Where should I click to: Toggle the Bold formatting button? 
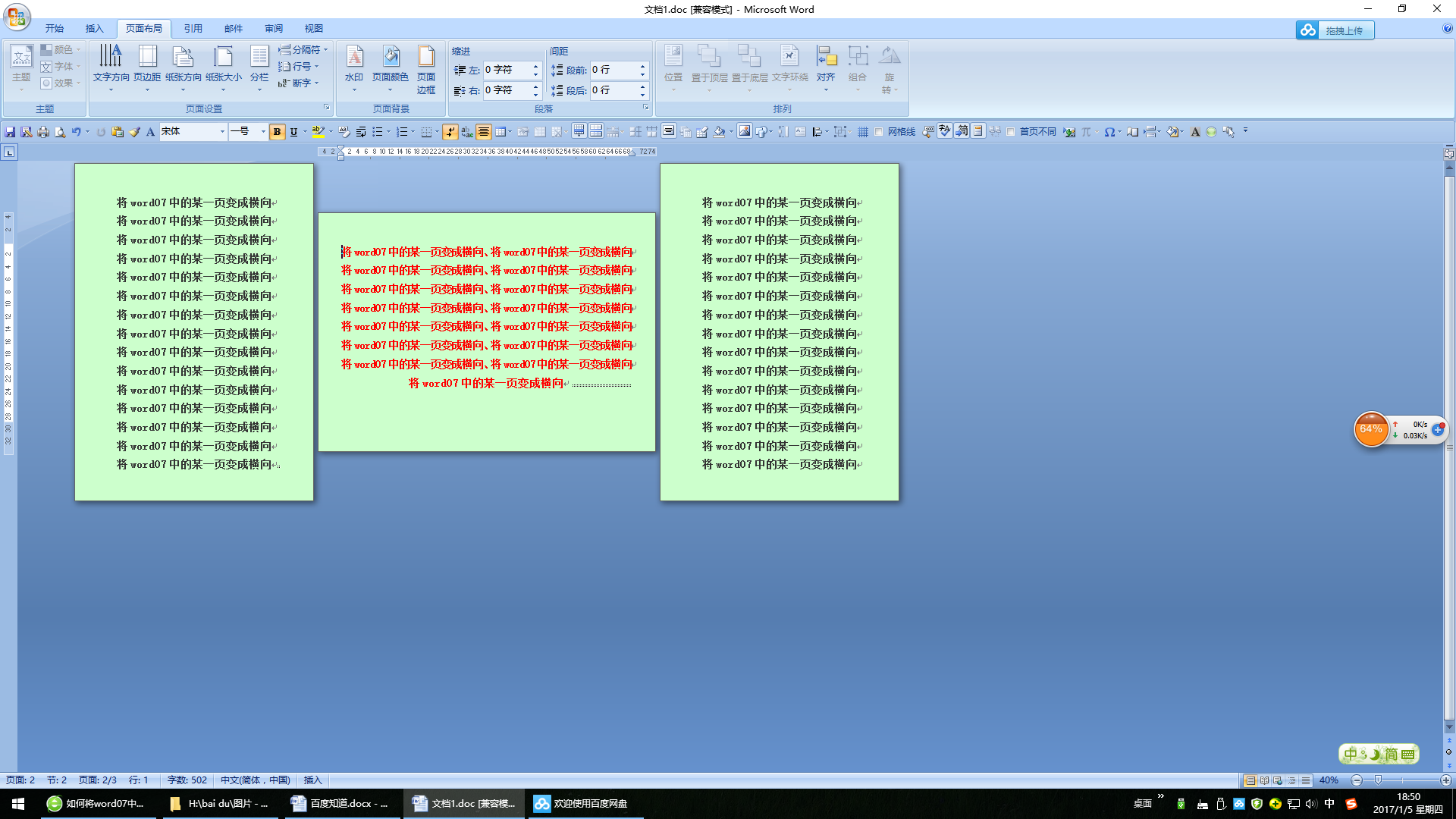click(x=277, y=132)
